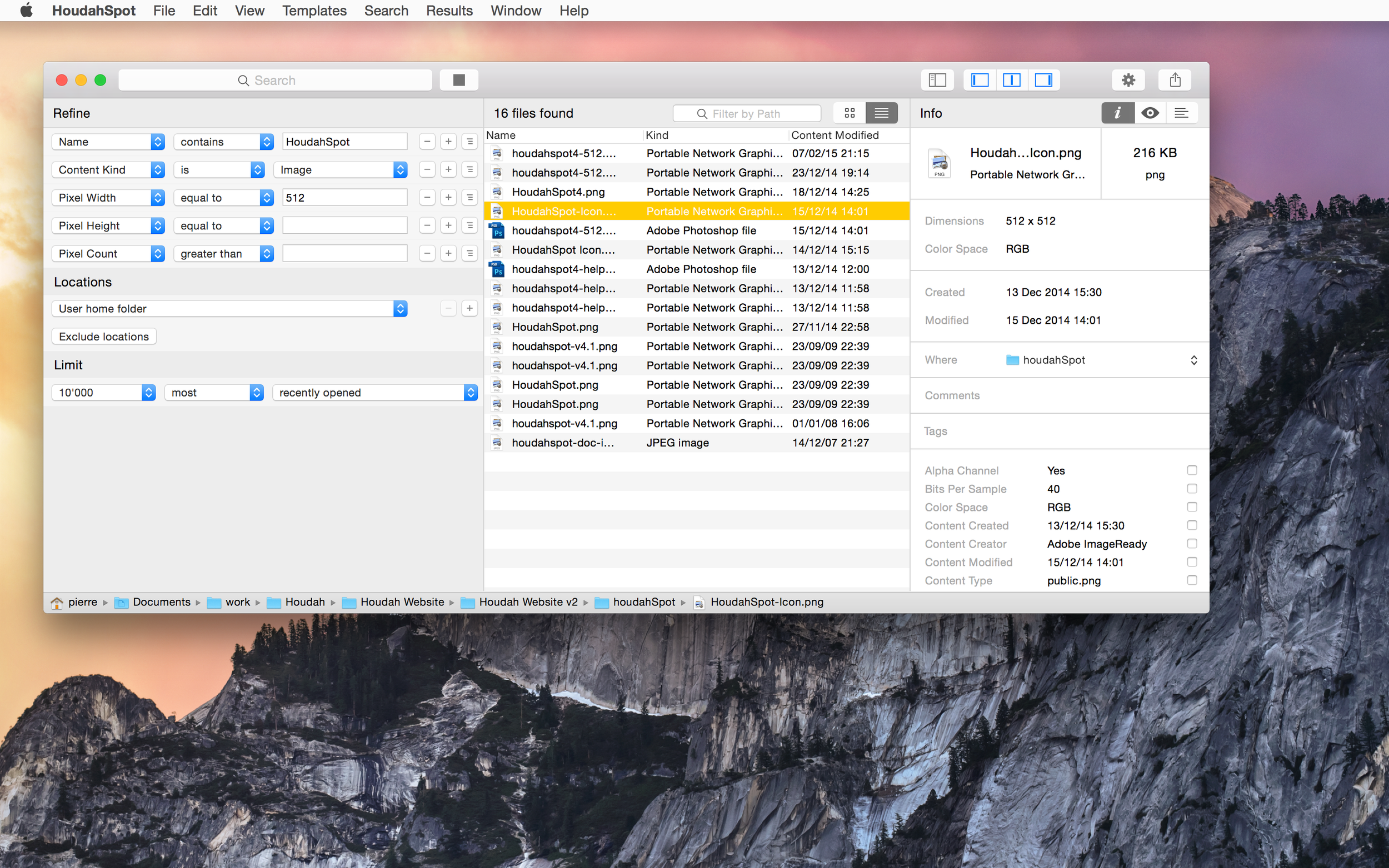Open the 10'000 limit dropdown
Image resolution: width=1389 pixels, height=868 pixels.
click(x=103, y=392)
